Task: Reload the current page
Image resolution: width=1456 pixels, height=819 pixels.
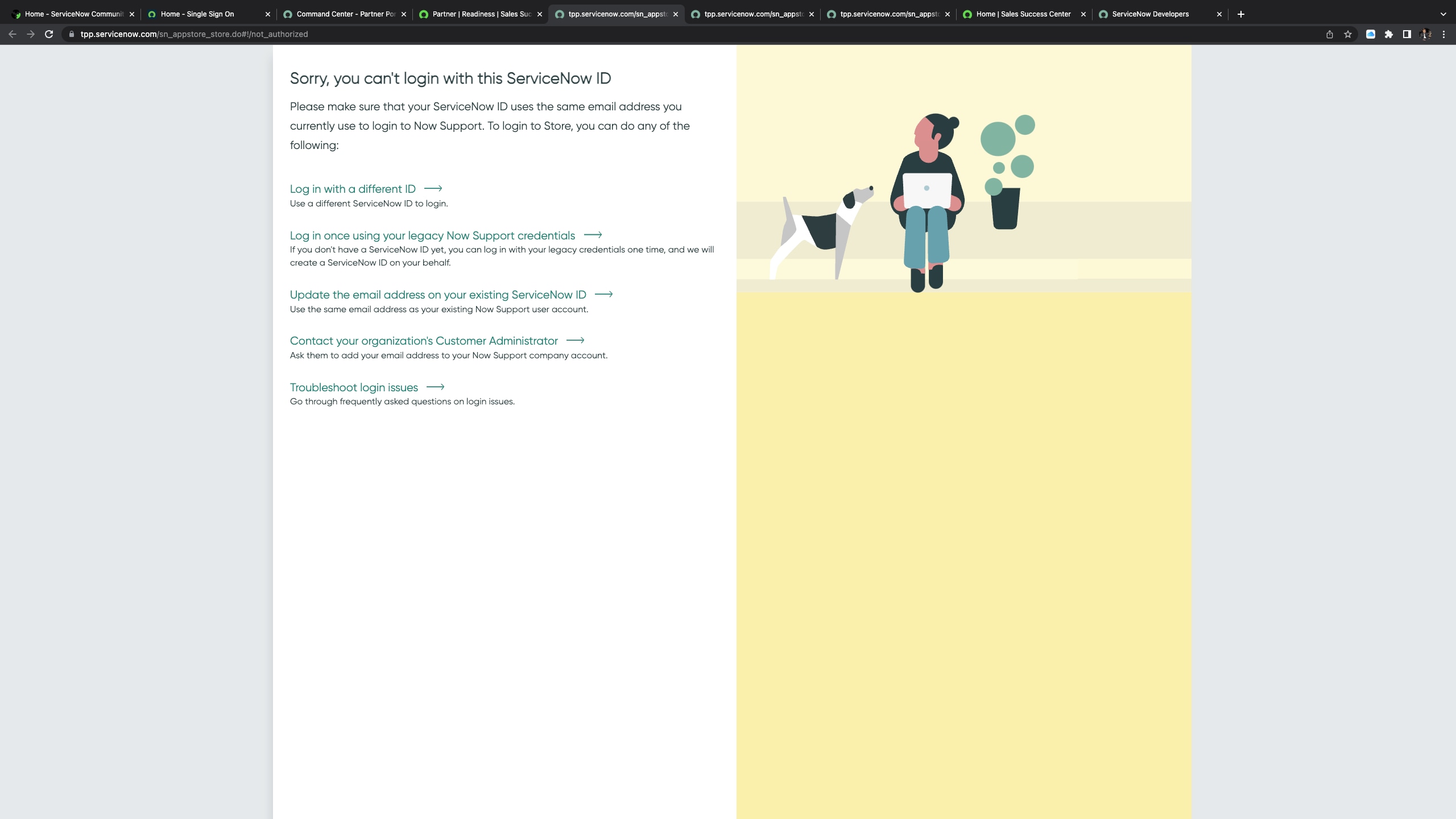Action: coord(49,34)
